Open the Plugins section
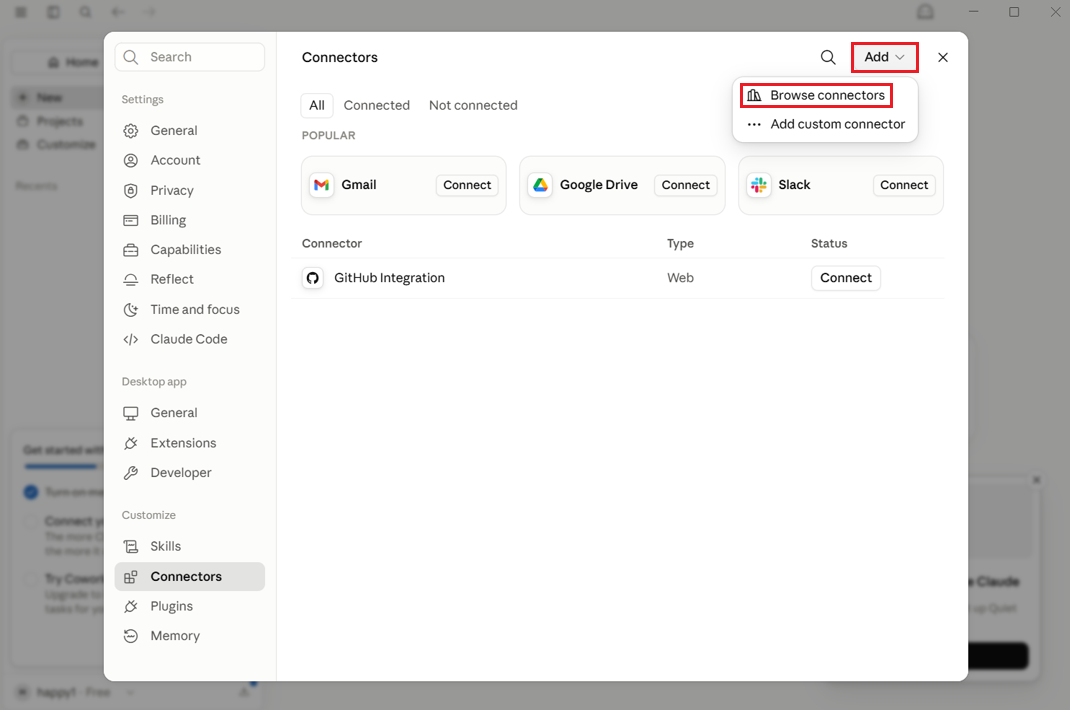This screenshot has width=1070, height=710. (x=190, y=606)
